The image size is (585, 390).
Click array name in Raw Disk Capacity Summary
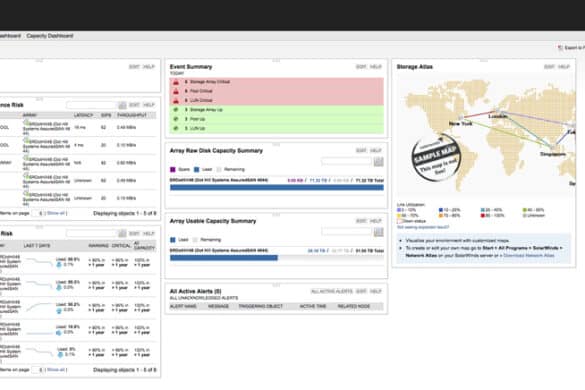[219, 180]
